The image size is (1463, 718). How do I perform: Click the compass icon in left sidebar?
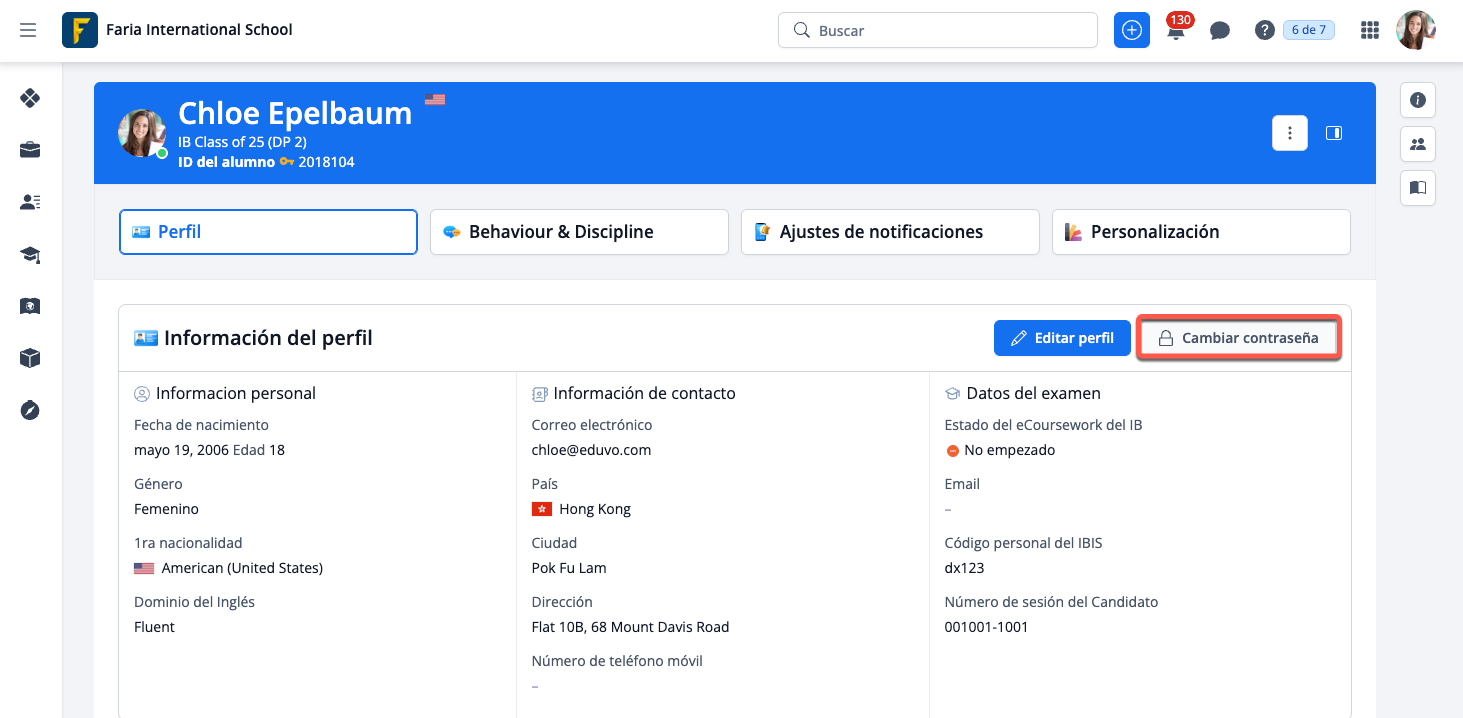click(x=30, y=410)
